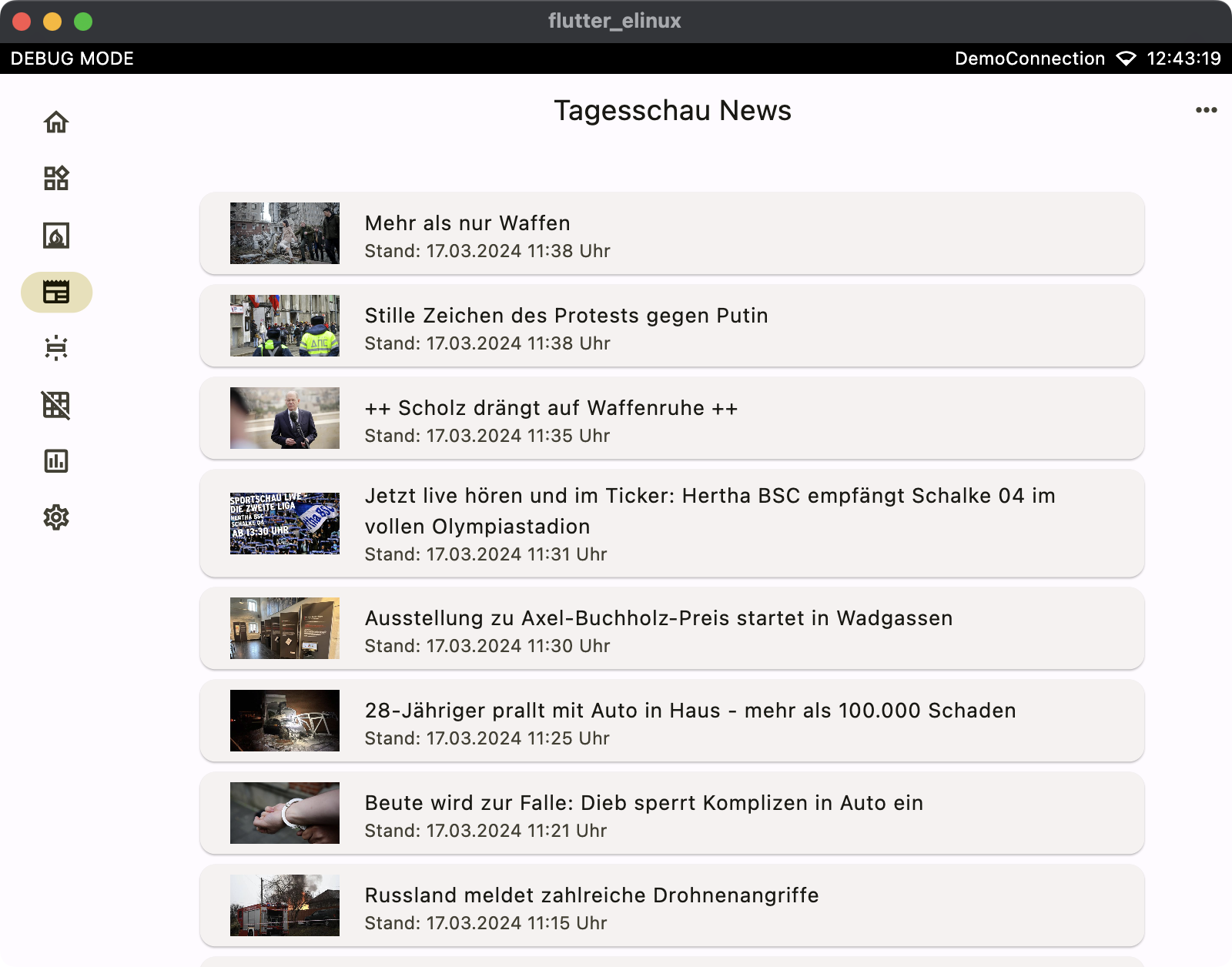Open 'Russland meldet zahlreiche Drohnenangriffe' article

(x=672, y=905)
